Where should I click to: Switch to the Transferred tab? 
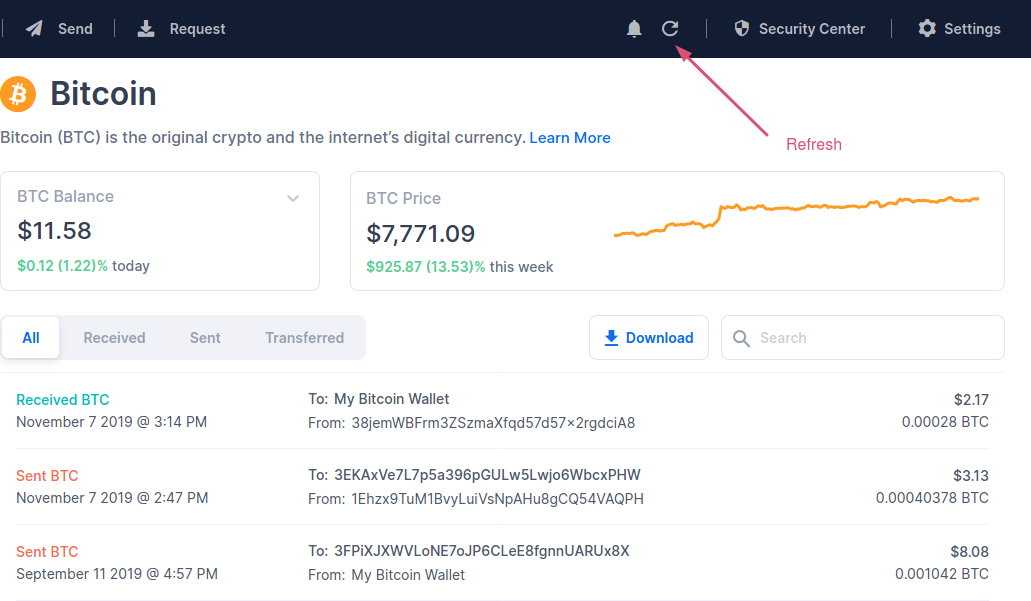click(x=304, y=338)
